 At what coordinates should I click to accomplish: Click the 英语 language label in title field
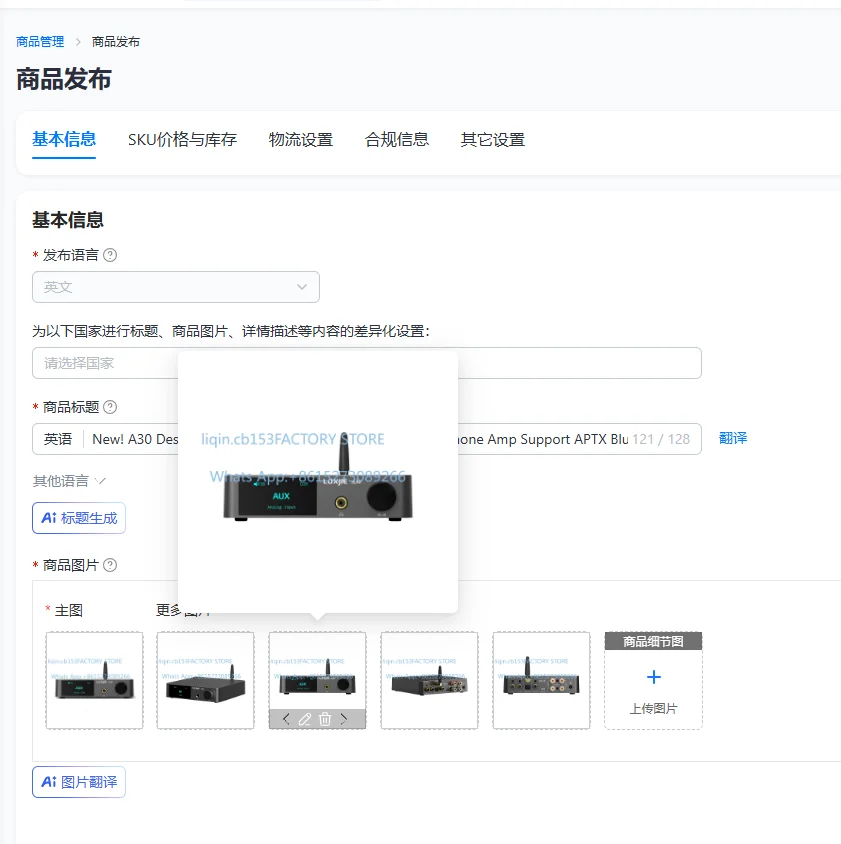click(58, 439)
